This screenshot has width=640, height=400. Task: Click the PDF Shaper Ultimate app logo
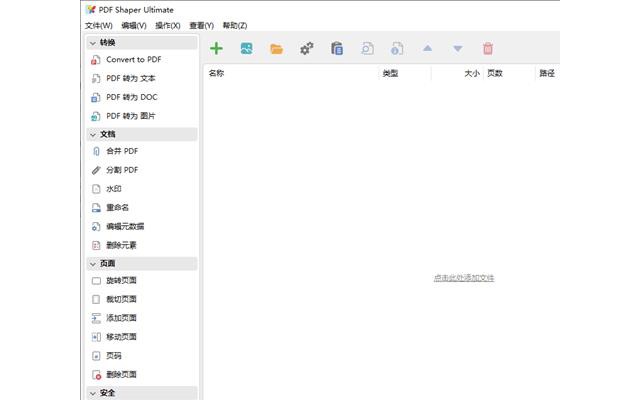(x=91, y=9)
